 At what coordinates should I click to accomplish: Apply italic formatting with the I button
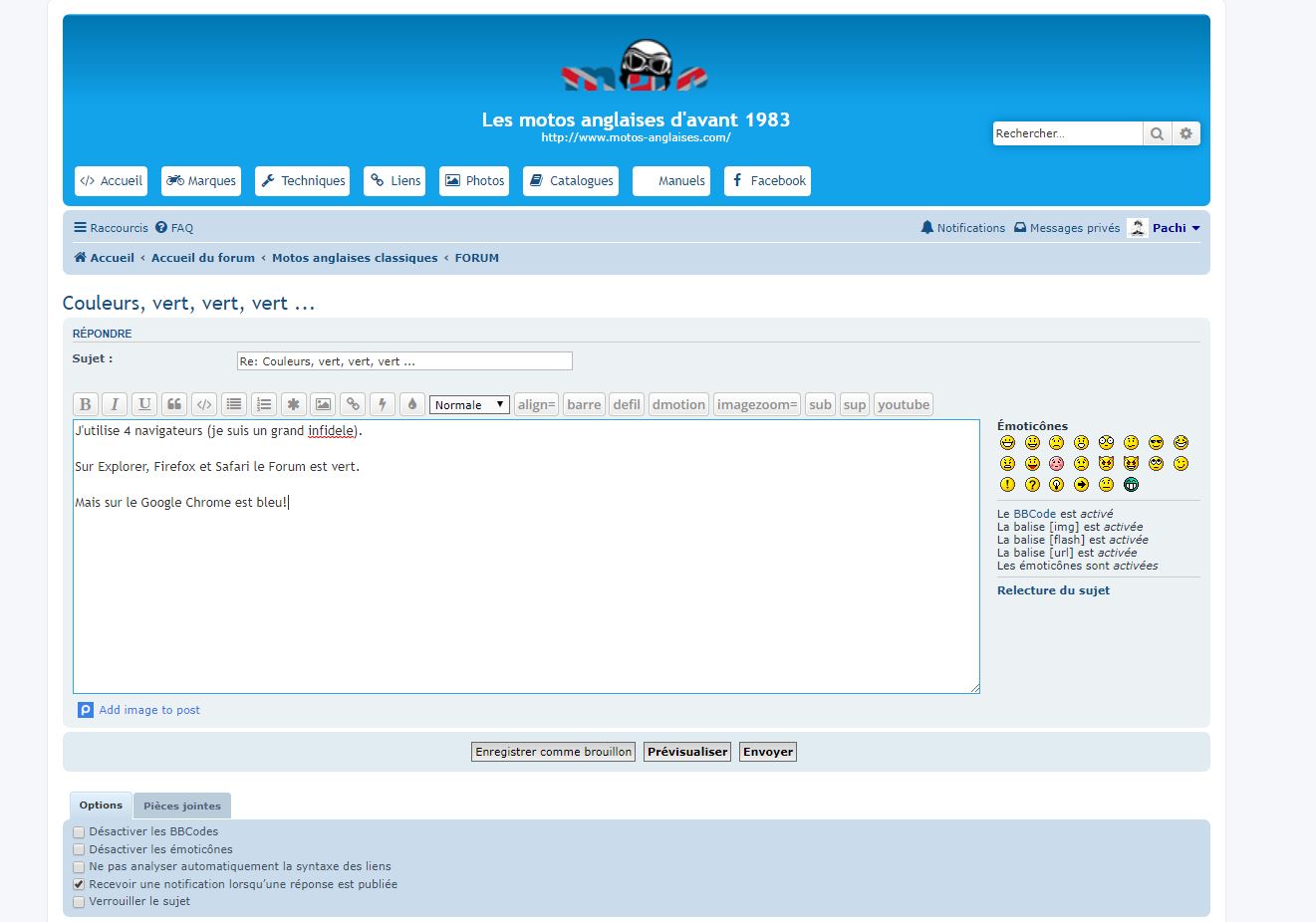(x=115, y=404)
